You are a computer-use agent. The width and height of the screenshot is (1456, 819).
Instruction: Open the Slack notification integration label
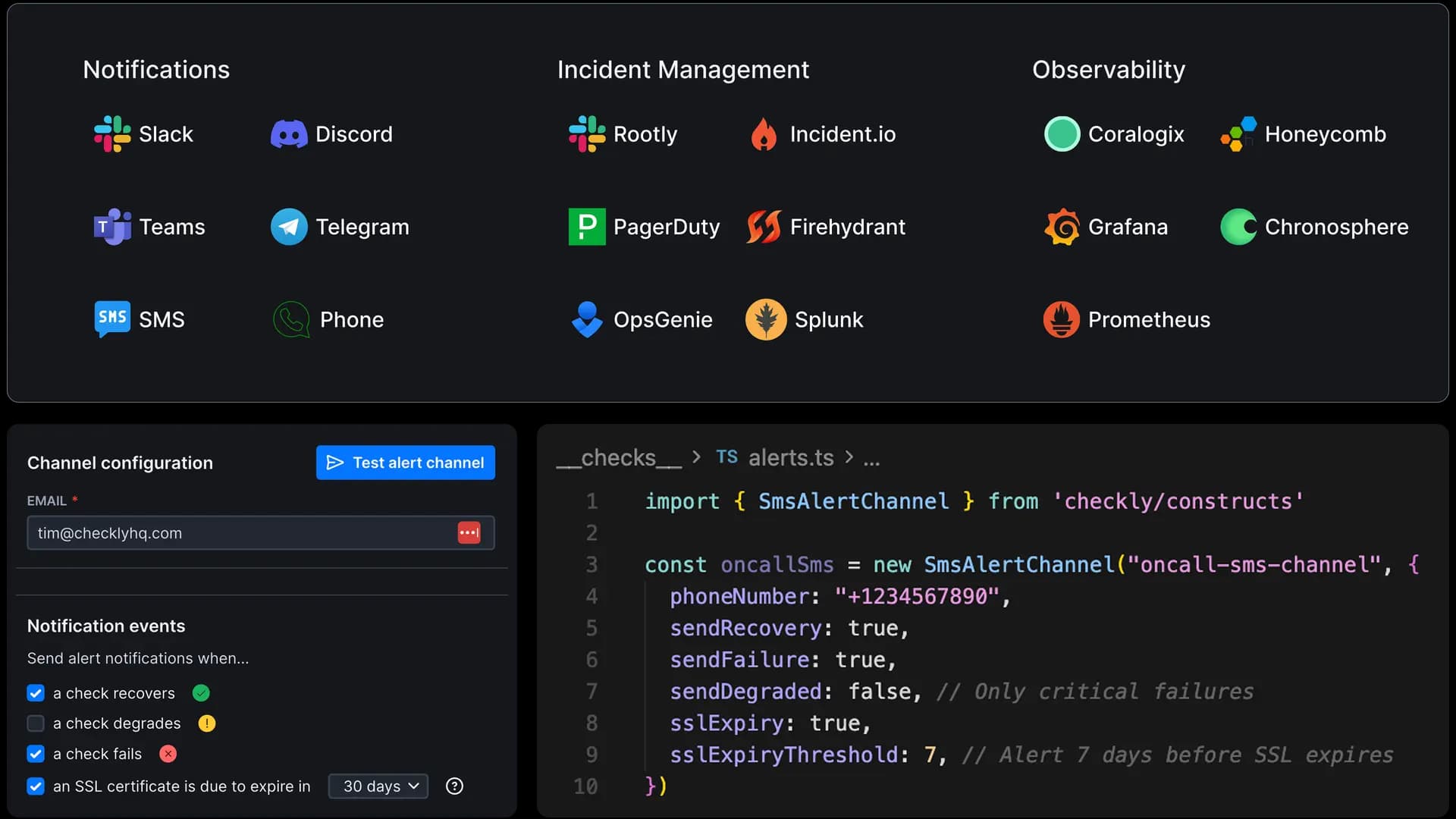point(166,134)
